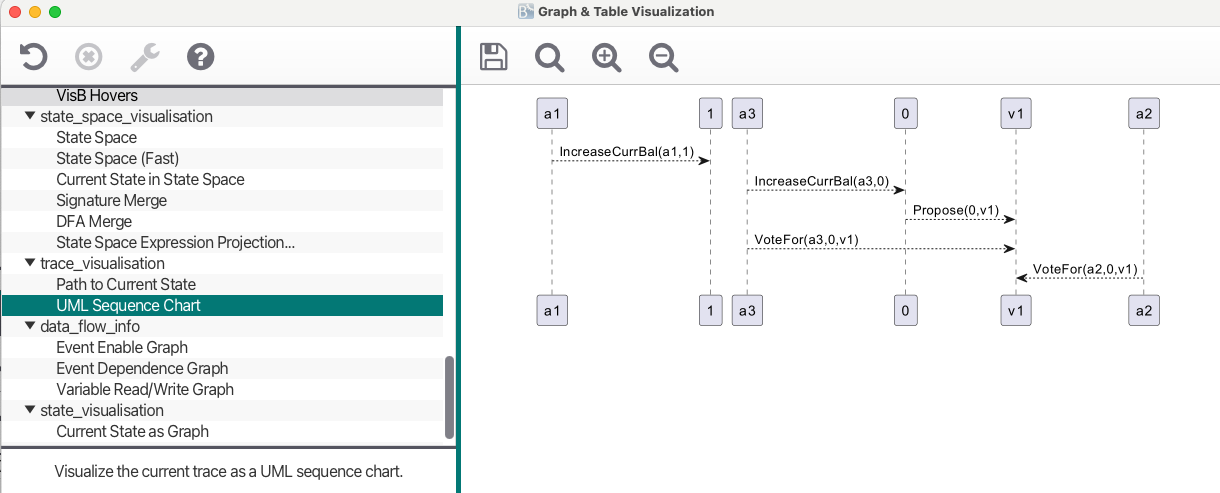Open the wrench settings icon
Image resolution: width=1220 pixels, height=493 pixels.
tap(145, 57)
